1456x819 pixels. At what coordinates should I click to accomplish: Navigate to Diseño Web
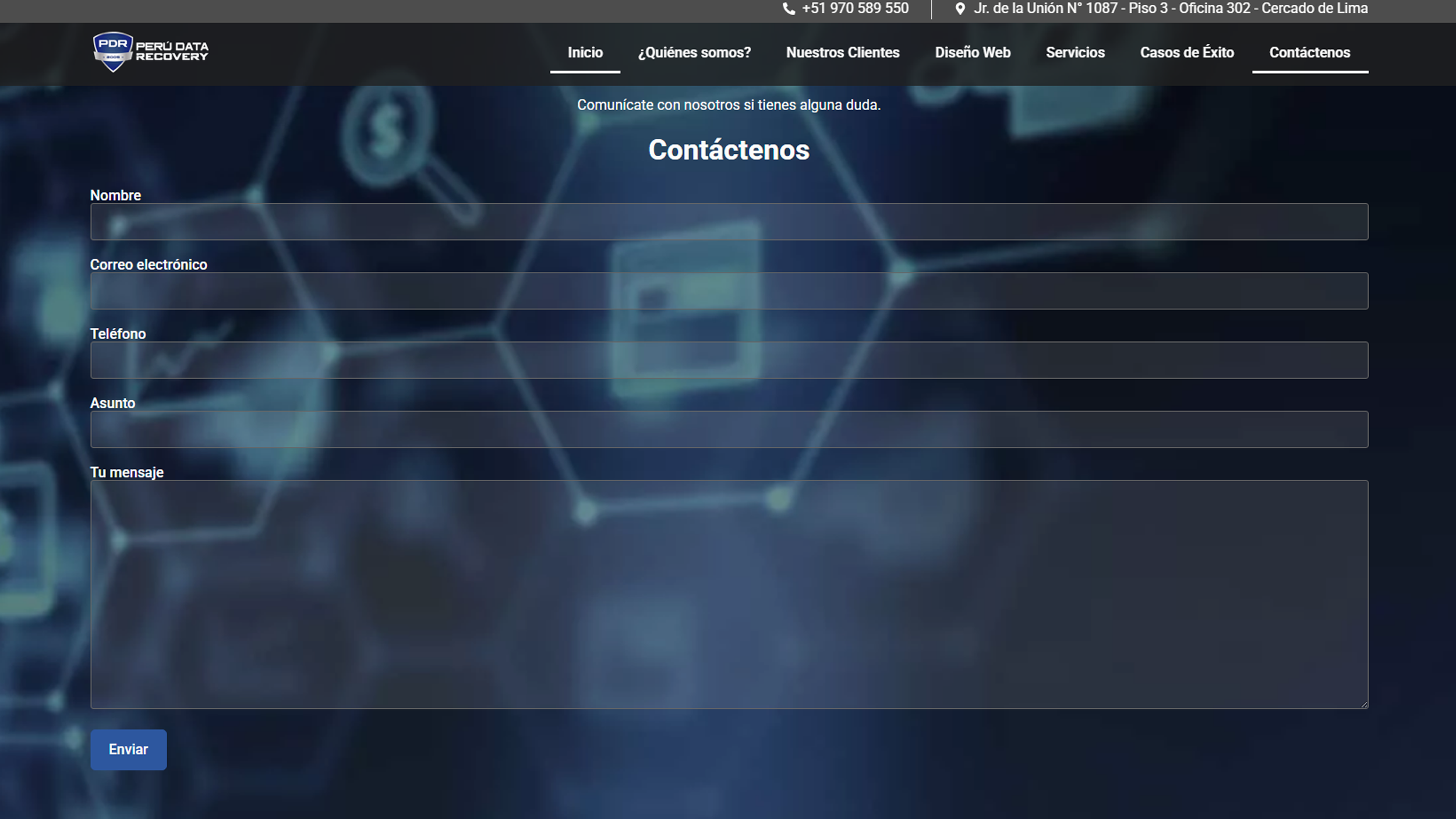click(973, 52)
